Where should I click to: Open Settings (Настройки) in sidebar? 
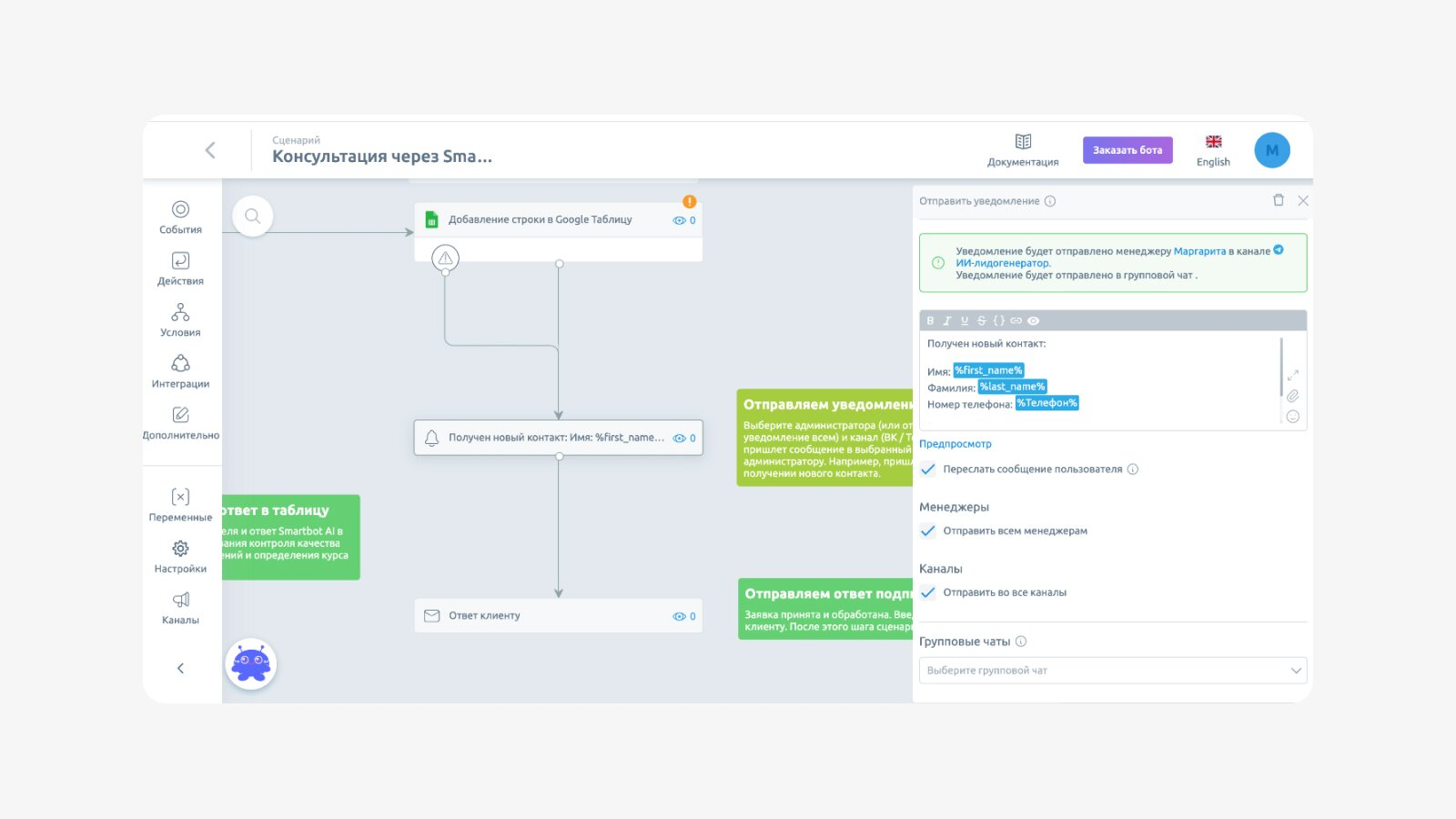180,556
